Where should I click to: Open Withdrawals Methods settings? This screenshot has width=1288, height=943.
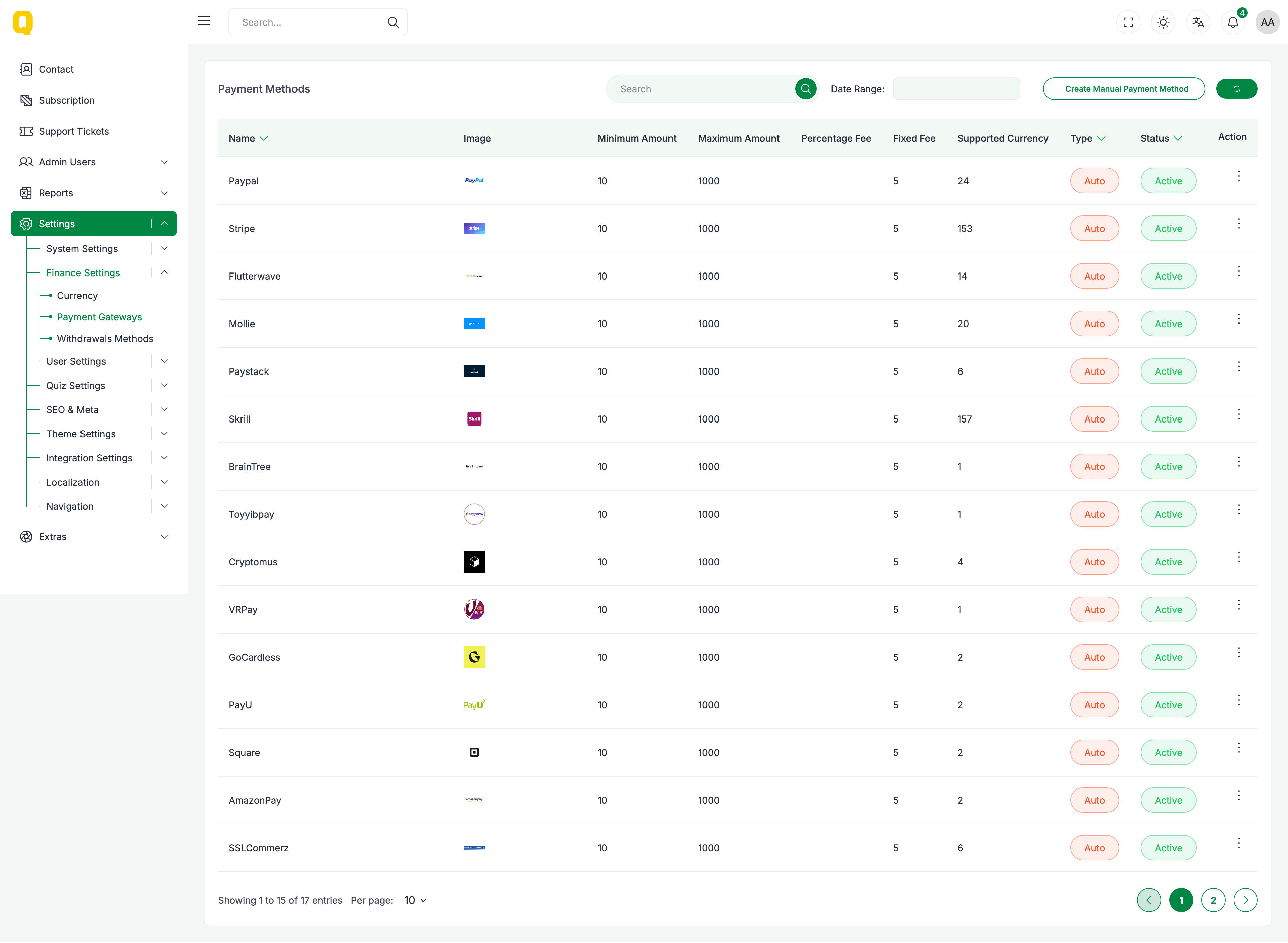(x=104, y=338)
